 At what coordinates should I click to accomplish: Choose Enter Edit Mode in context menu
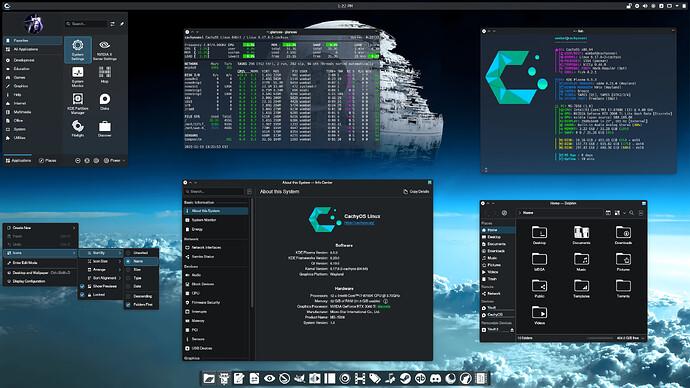pos(40,263)
